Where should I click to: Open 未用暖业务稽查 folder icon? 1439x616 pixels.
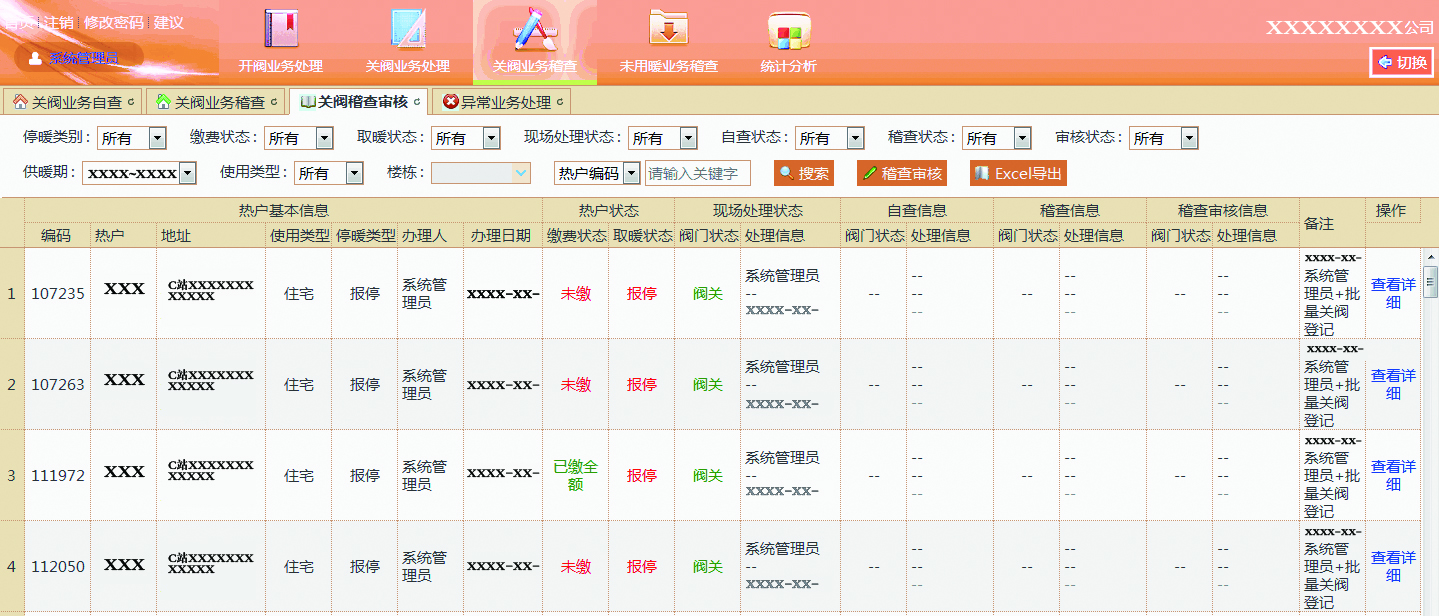pos(668,29)
